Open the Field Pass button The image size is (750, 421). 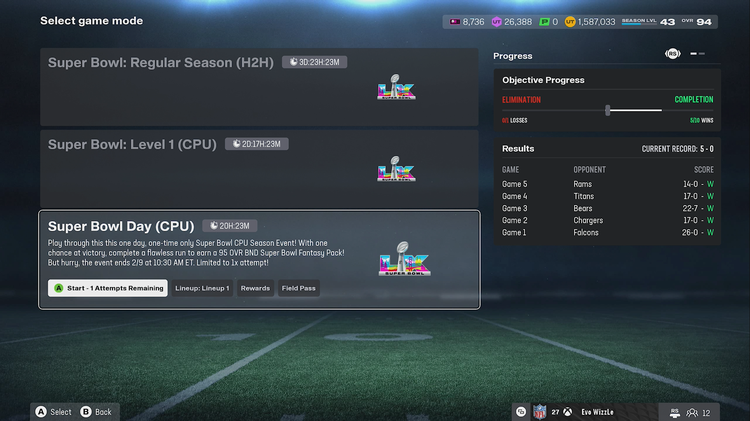pos(299,288)
